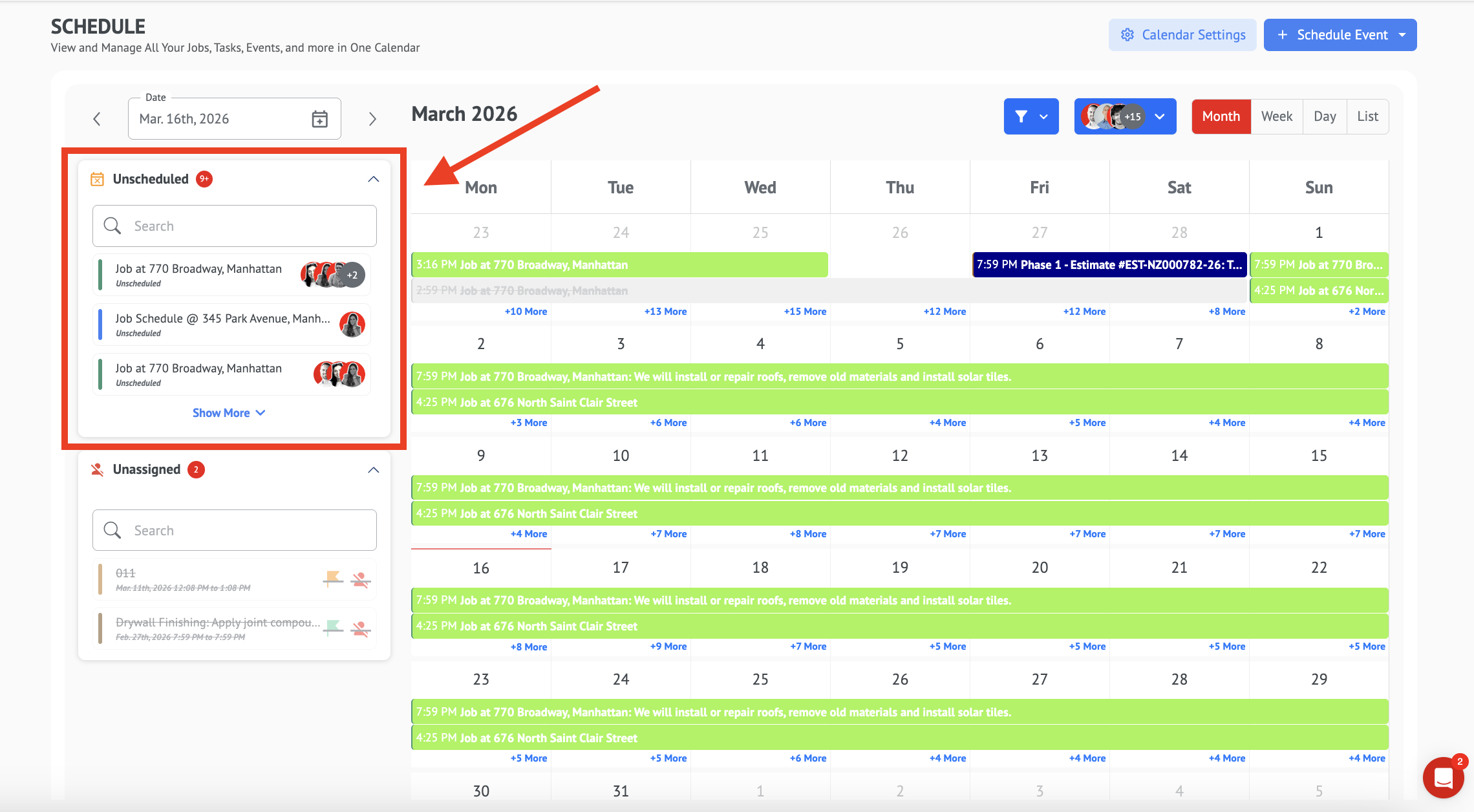The width and height of the screenshot is (1474, 812).
Task: Click the calendar date picker icon
Action: [x=319, y=119]
